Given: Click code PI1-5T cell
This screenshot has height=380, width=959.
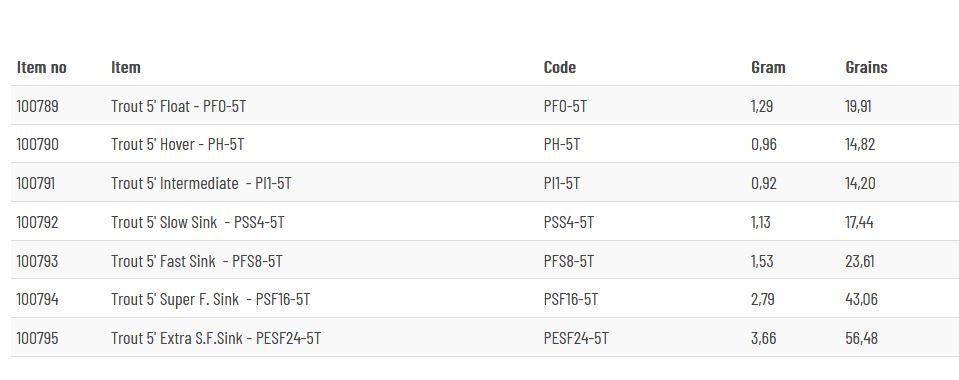Looking at the screenshot, I should [x=561, y=183].
